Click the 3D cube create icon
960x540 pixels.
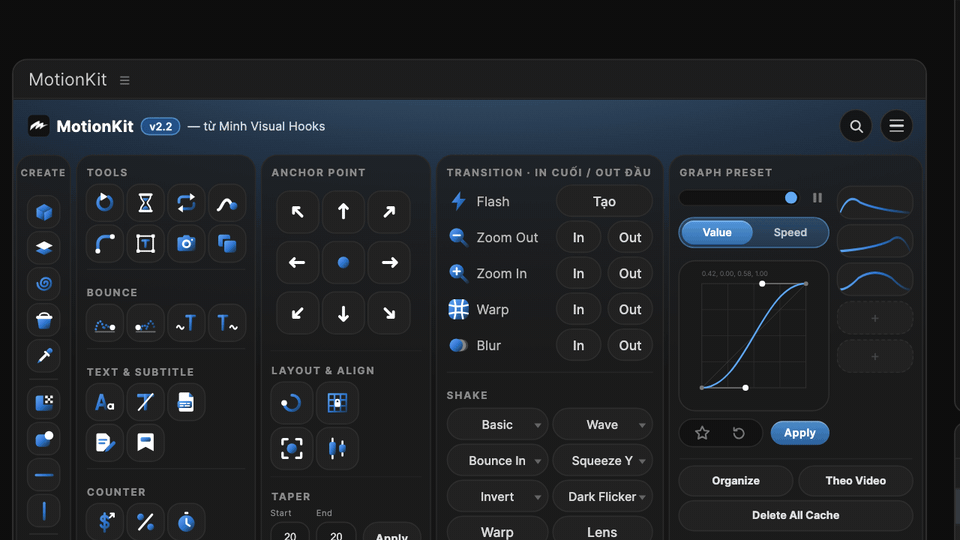[44, 212]
